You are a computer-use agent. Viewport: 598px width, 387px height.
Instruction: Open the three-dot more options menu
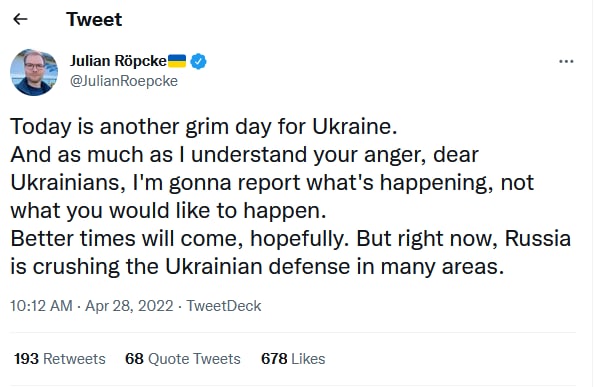566,61
